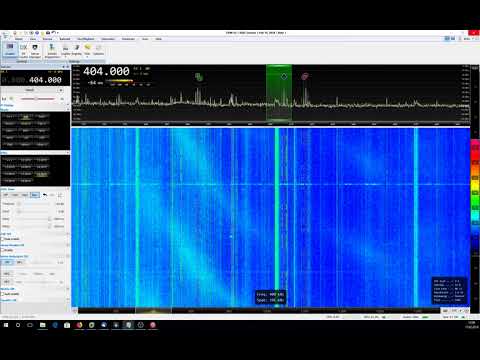Toggle the Peak enable checkbox
The image size is (480, 360).
coord(3,239)
